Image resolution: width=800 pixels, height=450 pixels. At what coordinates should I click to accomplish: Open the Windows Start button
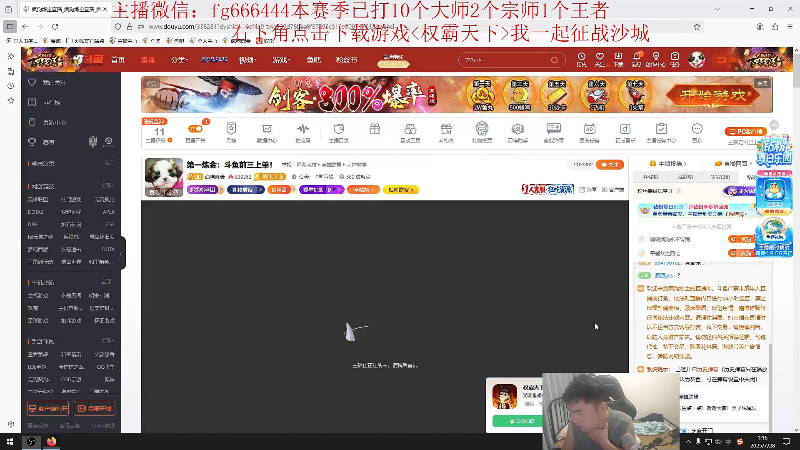(x=10, y=442)
